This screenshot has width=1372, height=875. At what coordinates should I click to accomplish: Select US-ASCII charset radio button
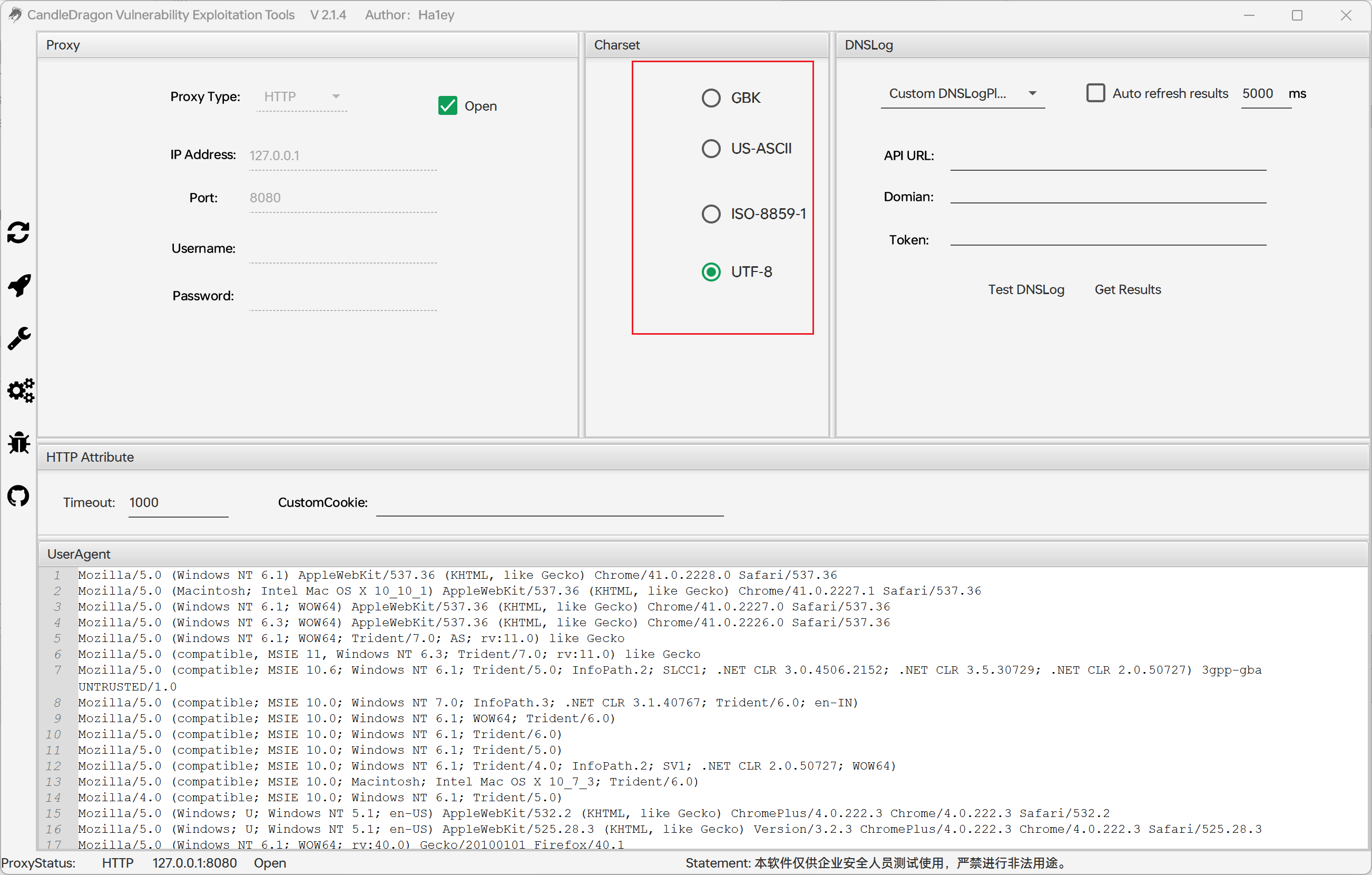710,149
